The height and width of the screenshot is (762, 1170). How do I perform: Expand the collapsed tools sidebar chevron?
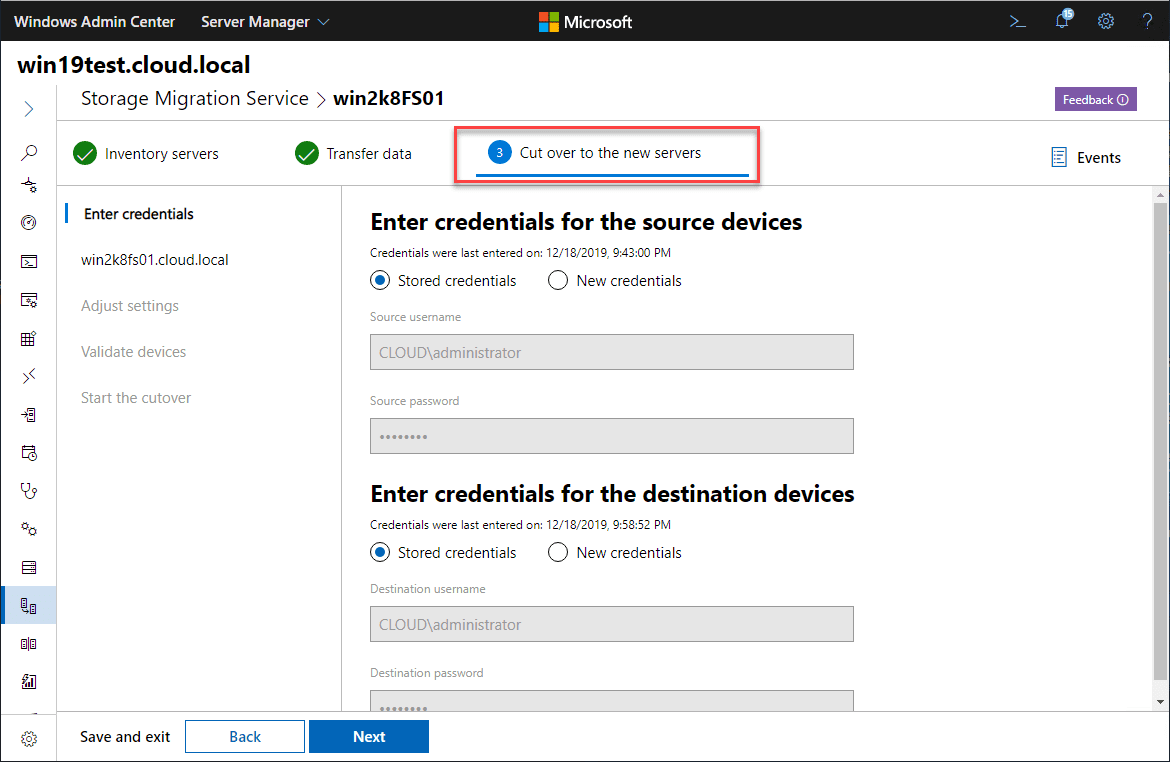click(29, 109)
